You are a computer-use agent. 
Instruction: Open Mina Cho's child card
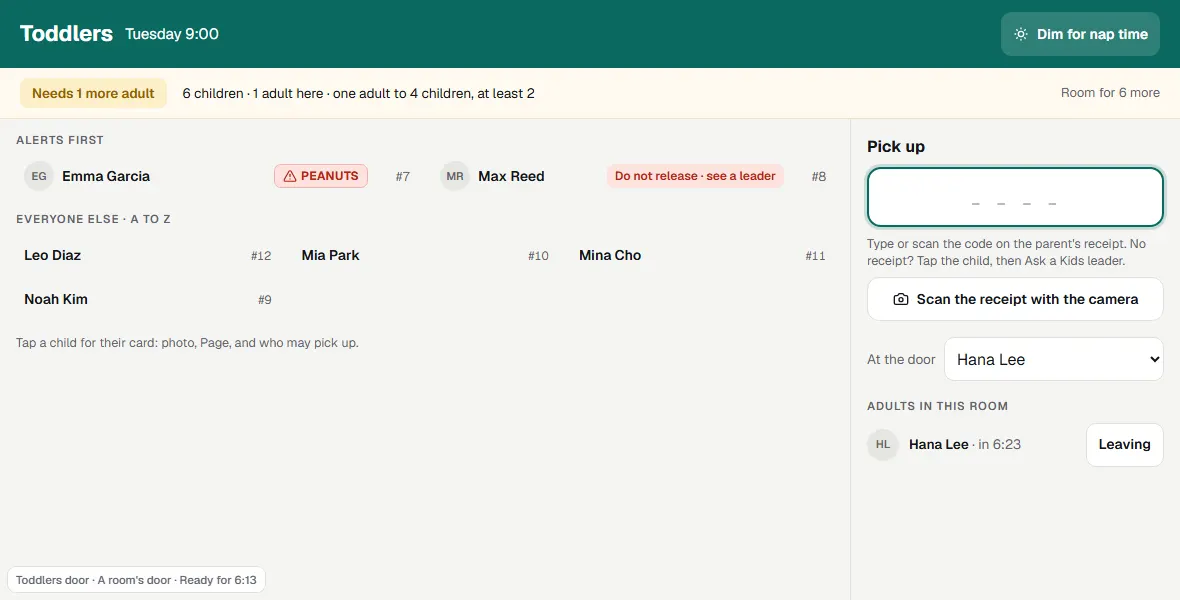[702, 255]
